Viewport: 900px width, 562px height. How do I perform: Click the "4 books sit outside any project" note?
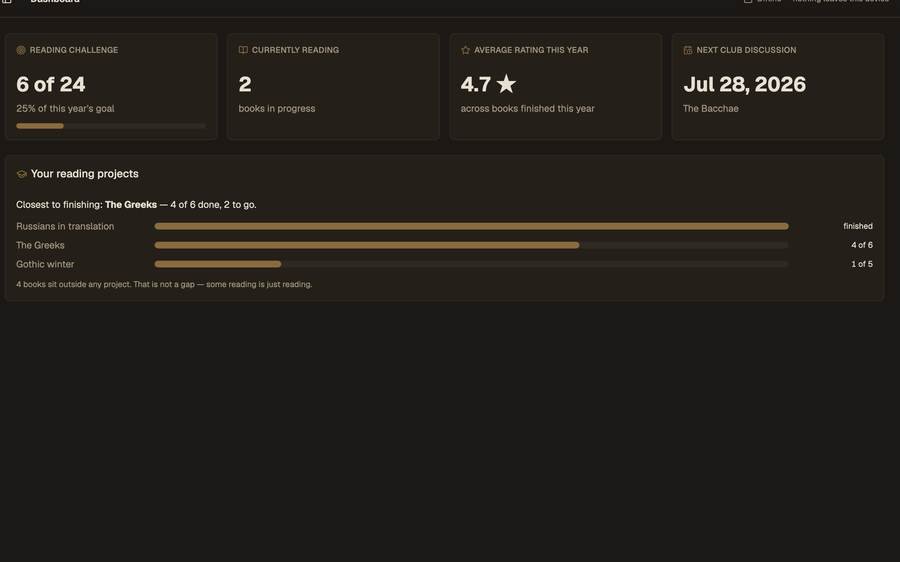[x=164, y=284]
